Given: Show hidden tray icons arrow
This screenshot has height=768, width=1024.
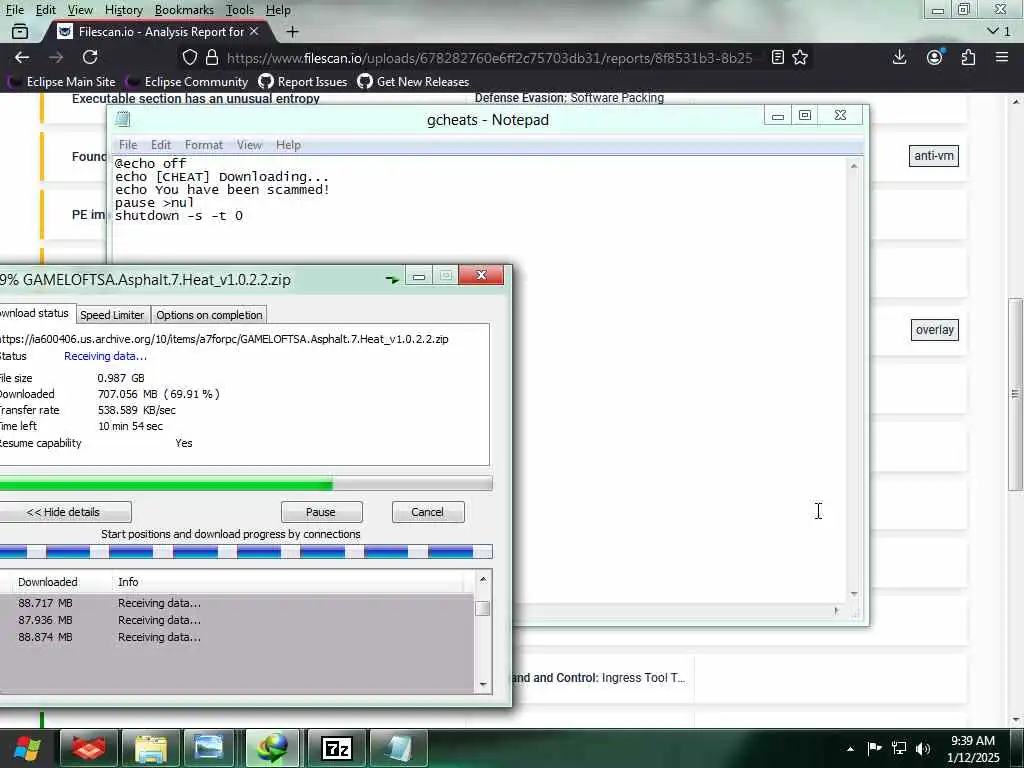Looking at the screenshot, I should tap(850, 749).
